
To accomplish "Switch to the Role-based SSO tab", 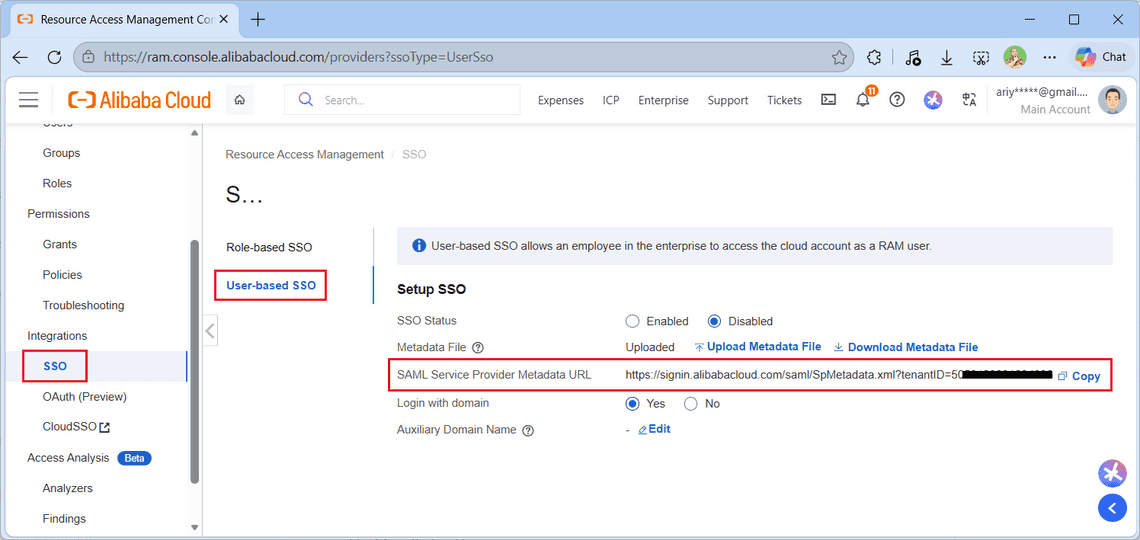I will pyautogui.click(x=269, y=247).
